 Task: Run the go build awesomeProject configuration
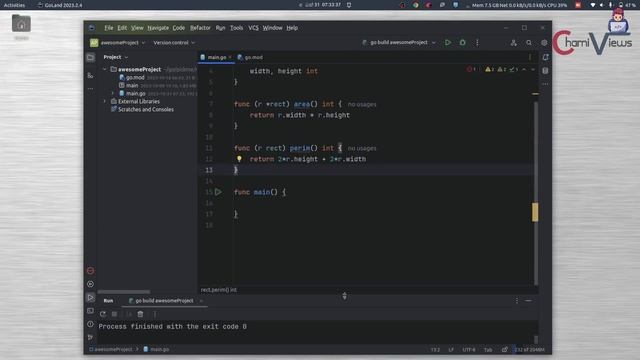pyautogui.click(x=448, y=42)
